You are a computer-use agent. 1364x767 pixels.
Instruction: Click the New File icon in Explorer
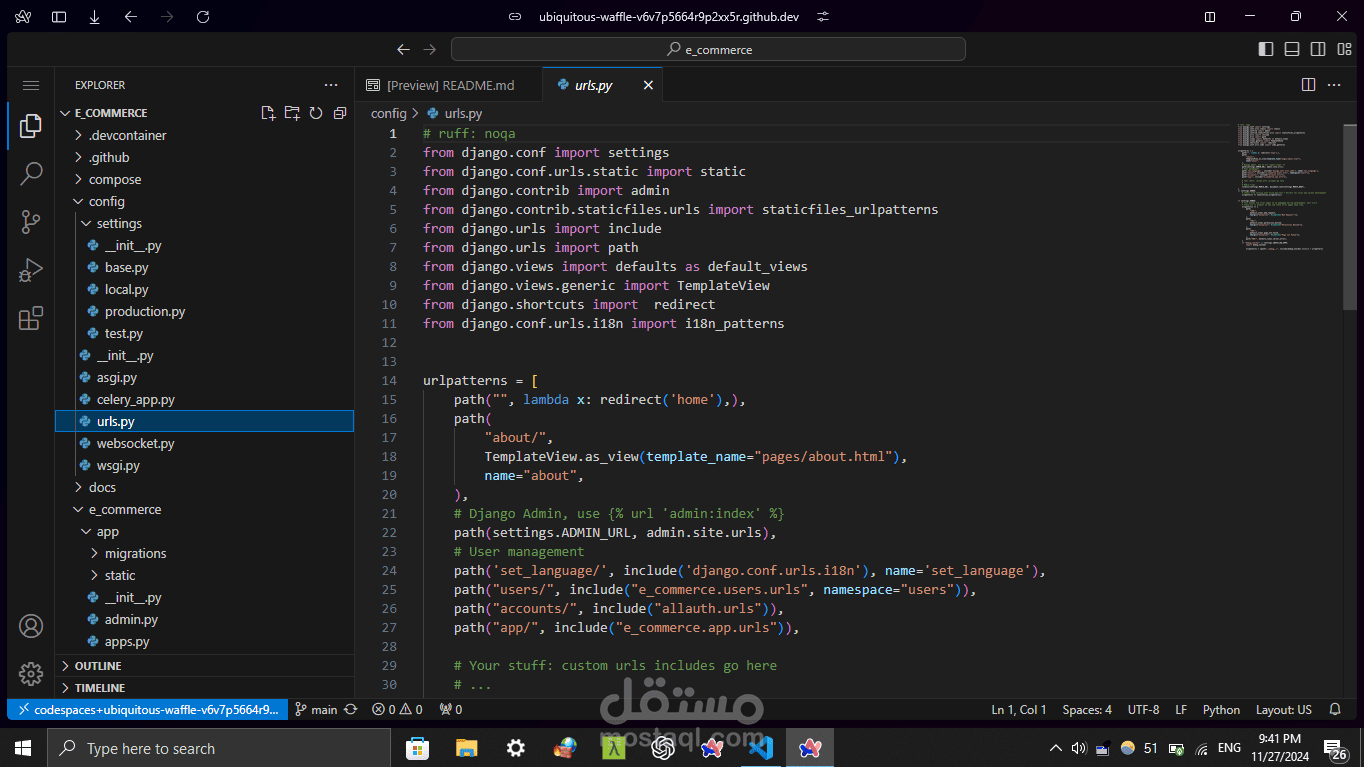268,113
